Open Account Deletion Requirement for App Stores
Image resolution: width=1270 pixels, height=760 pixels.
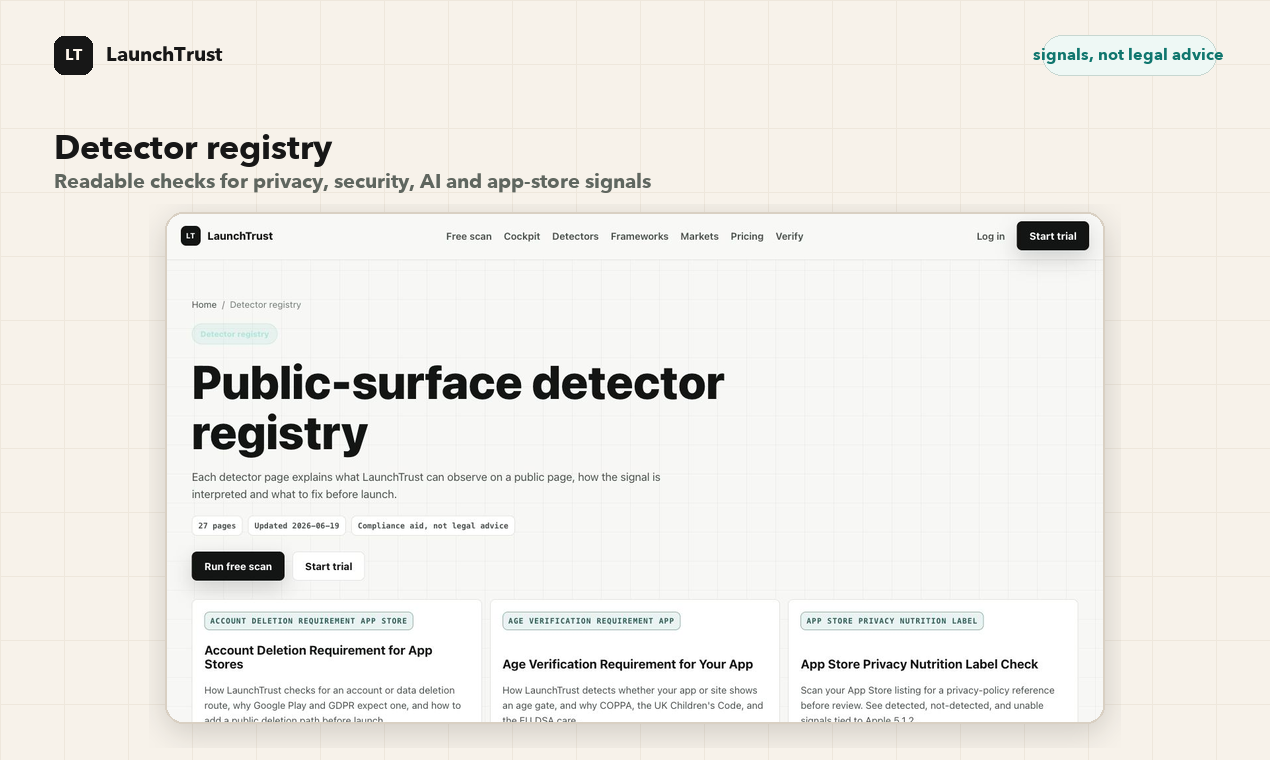pyautogui.click(x=318, y=657)
